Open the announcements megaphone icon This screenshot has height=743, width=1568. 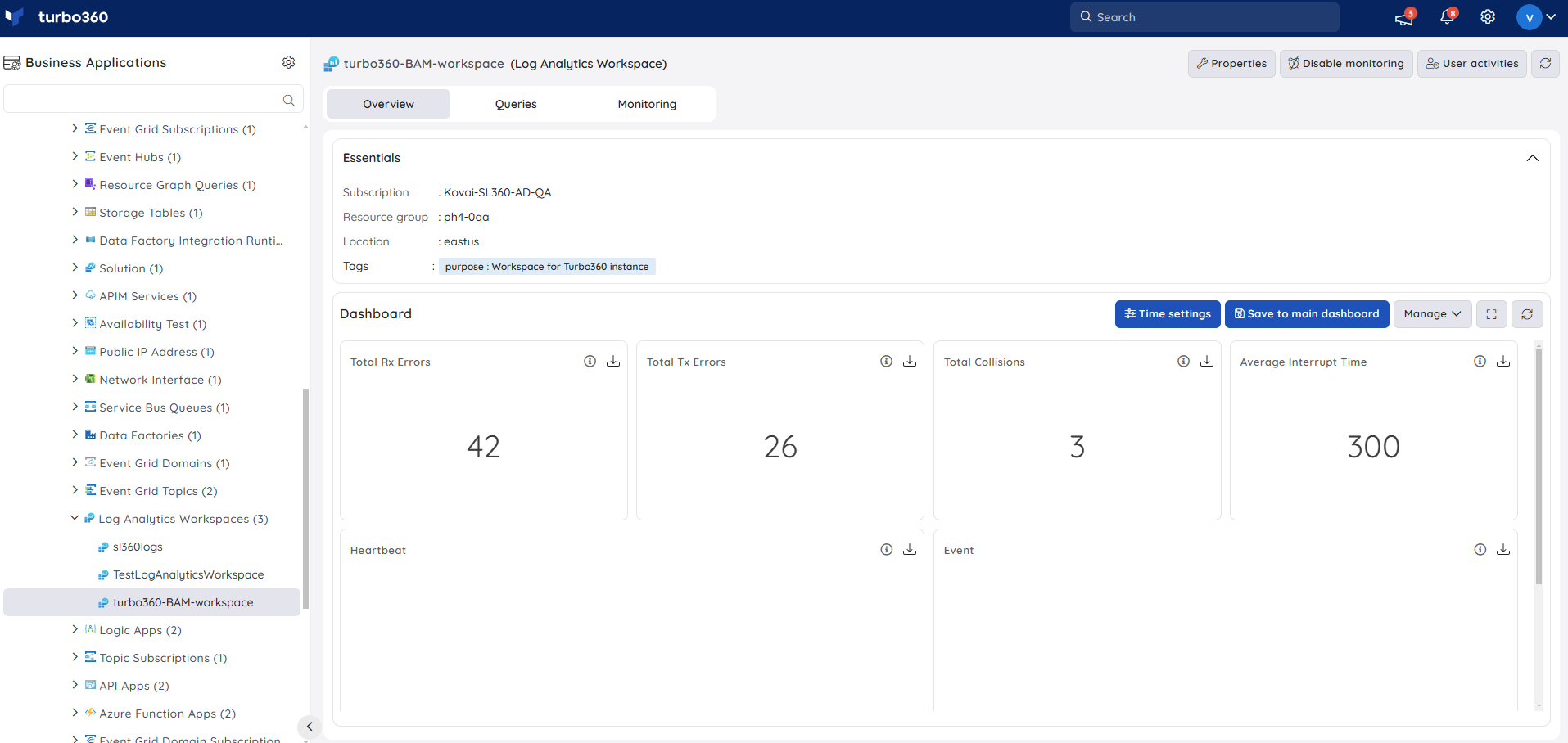click(1404, 17)
